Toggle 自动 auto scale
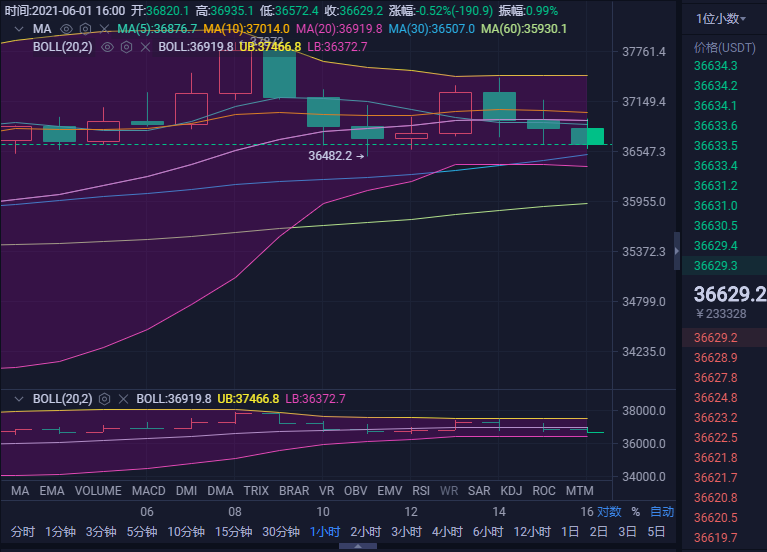This screenshot has width=767, height=552. (662, 512)
